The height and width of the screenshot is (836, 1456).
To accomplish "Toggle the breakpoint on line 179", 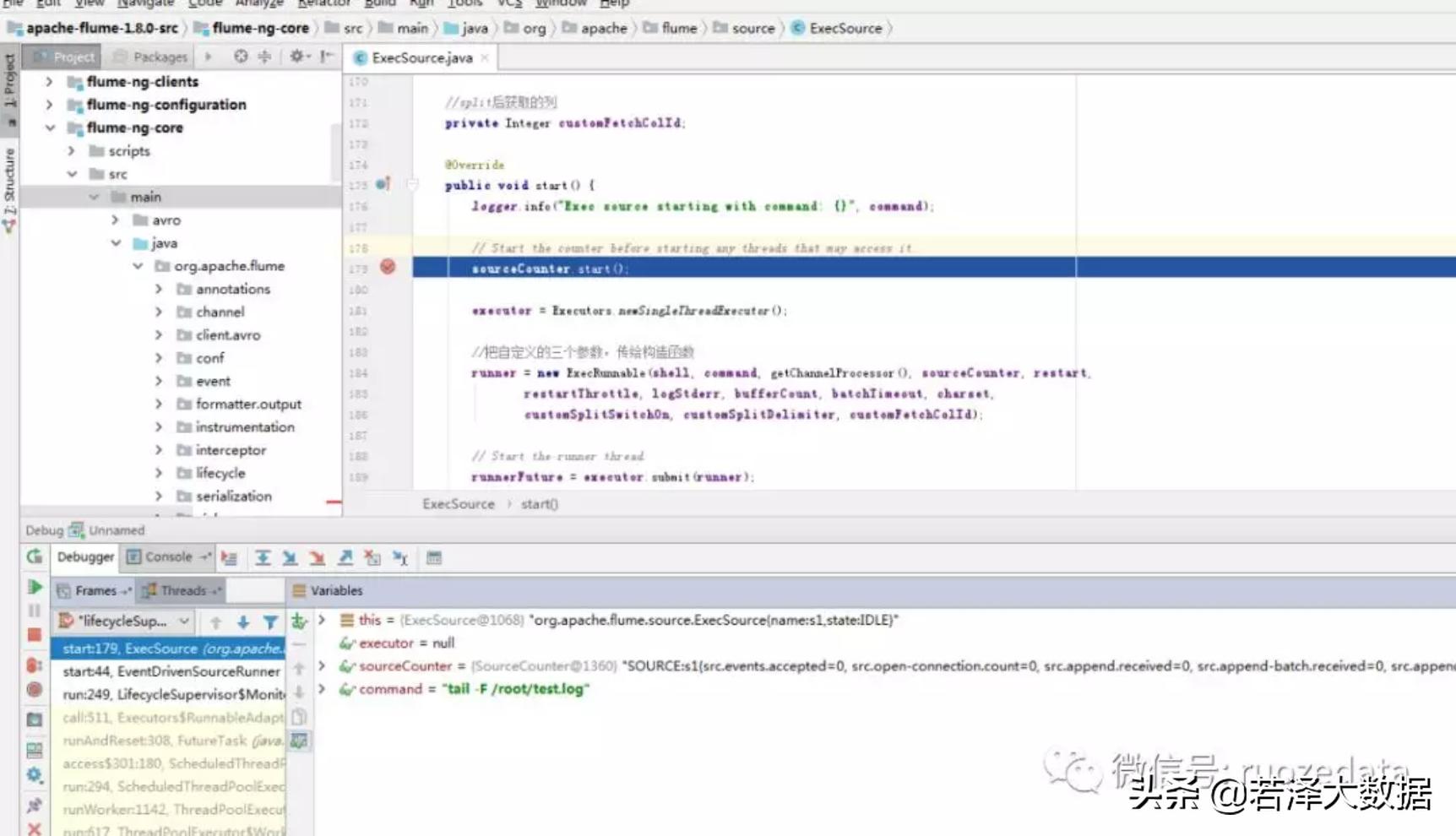I will (388, 268).
